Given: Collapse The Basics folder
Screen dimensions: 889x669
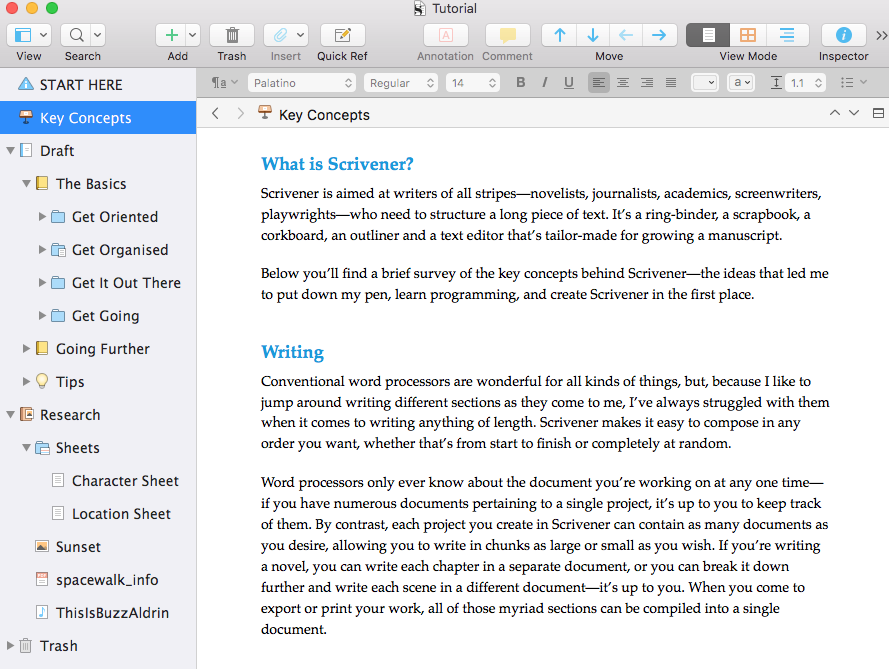Looking at the screenshot, I should click(26, 184).
